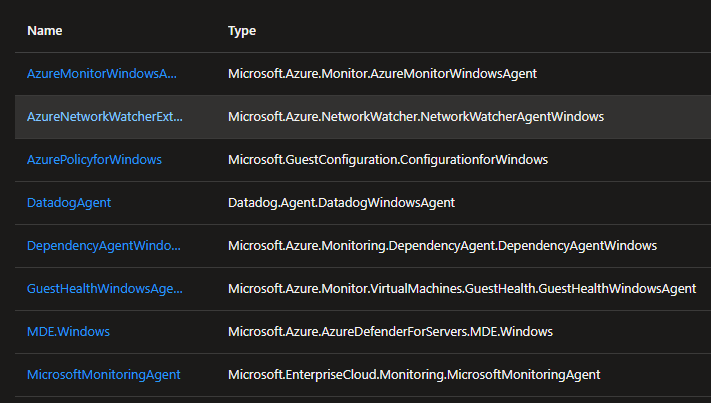This screenshot has width=711, height=403.
Task: Open the AzureMonitorWindowsA... extension link
Action: click(x=102, y=73)
